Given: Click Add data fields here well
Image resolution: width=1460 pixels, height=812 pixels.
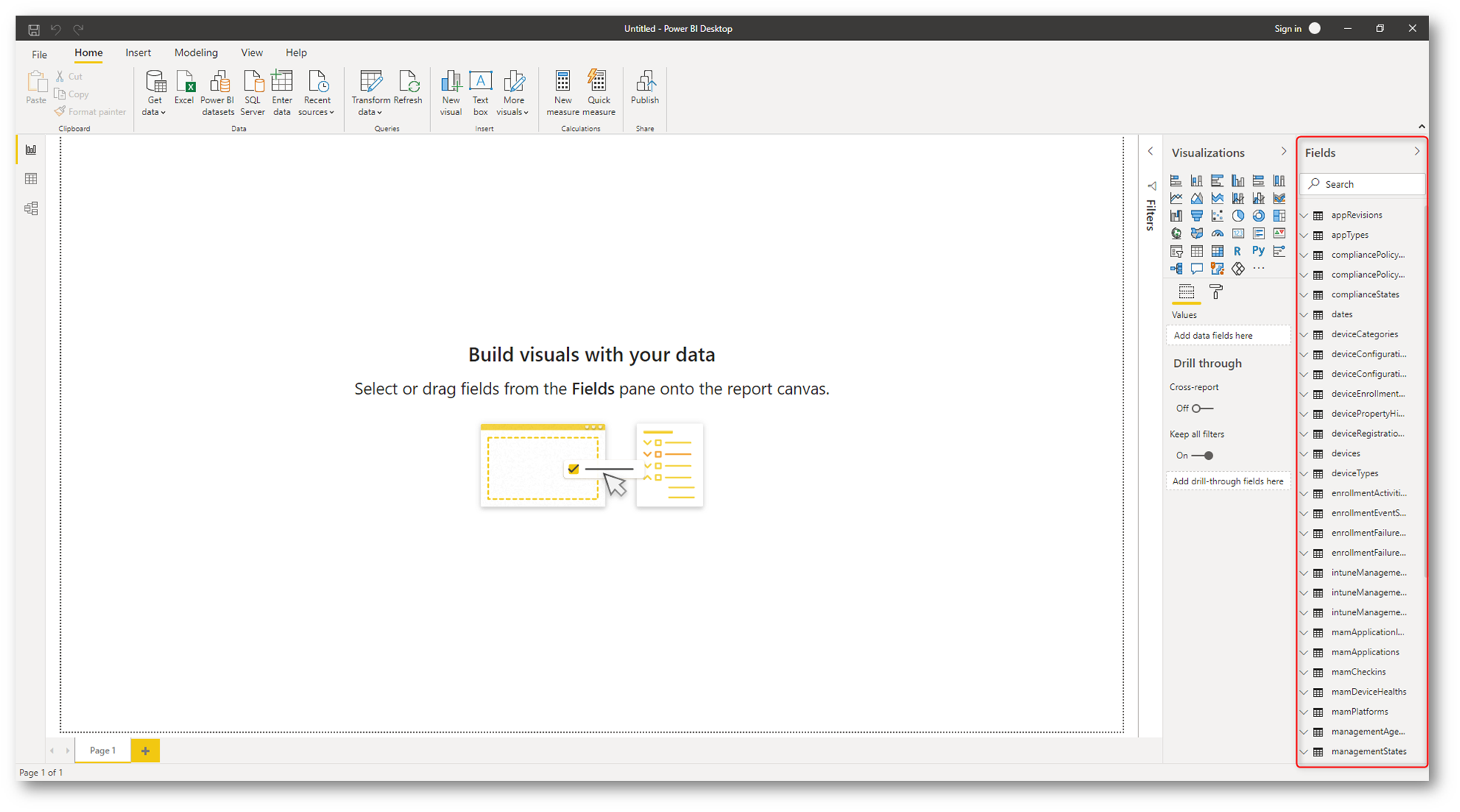Looking at the screenshot, I should 1227,336.
